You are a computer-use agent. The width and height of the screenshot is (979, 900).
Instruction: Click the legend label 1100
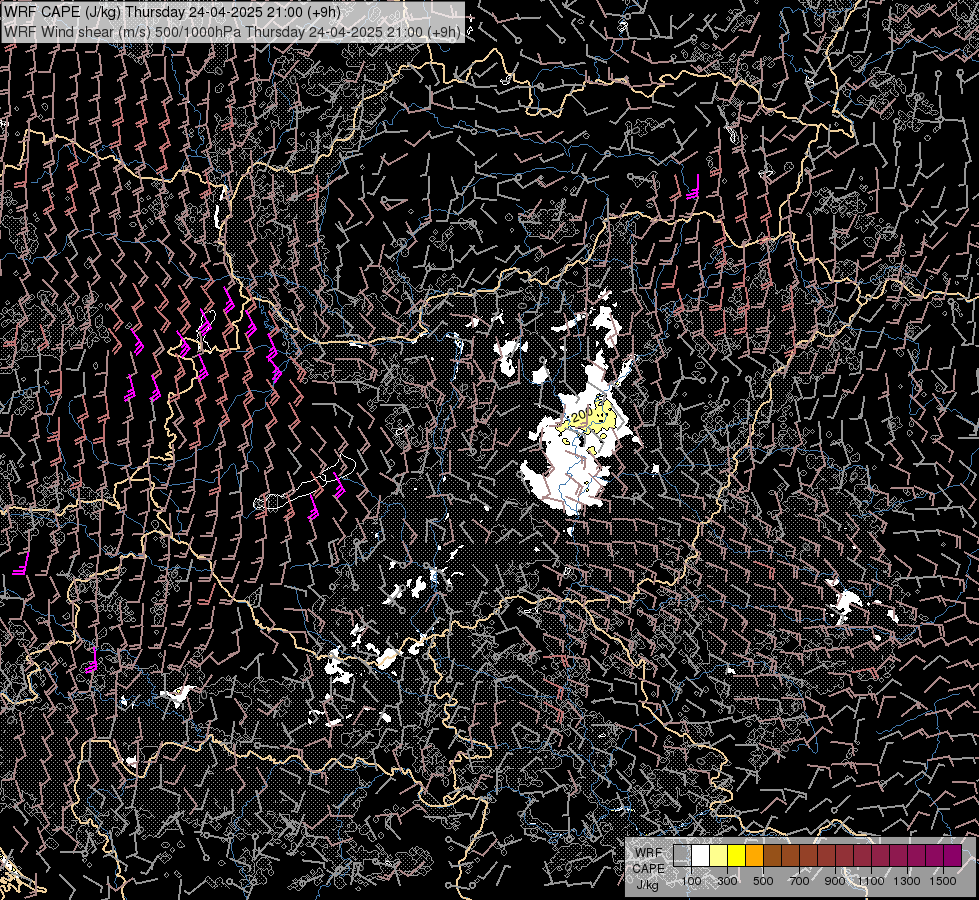(x=871, y=881)
